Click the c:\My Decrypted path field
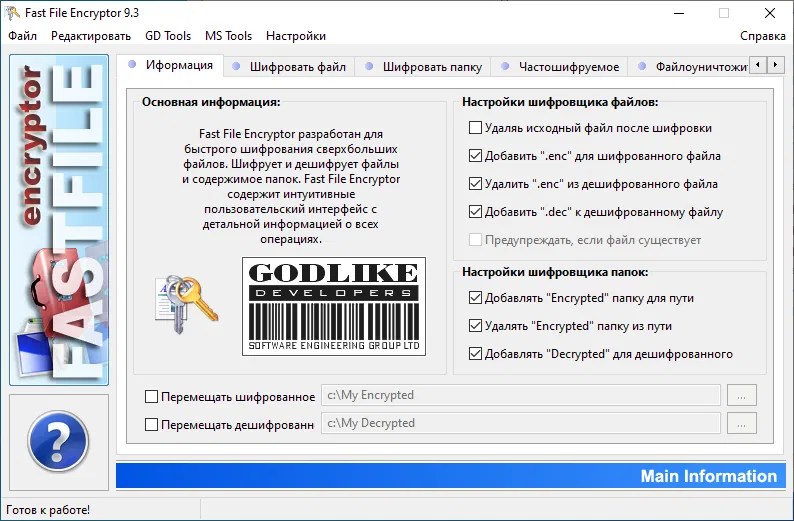The height and width of the screenshot is (521, 794). pos(521,423)
